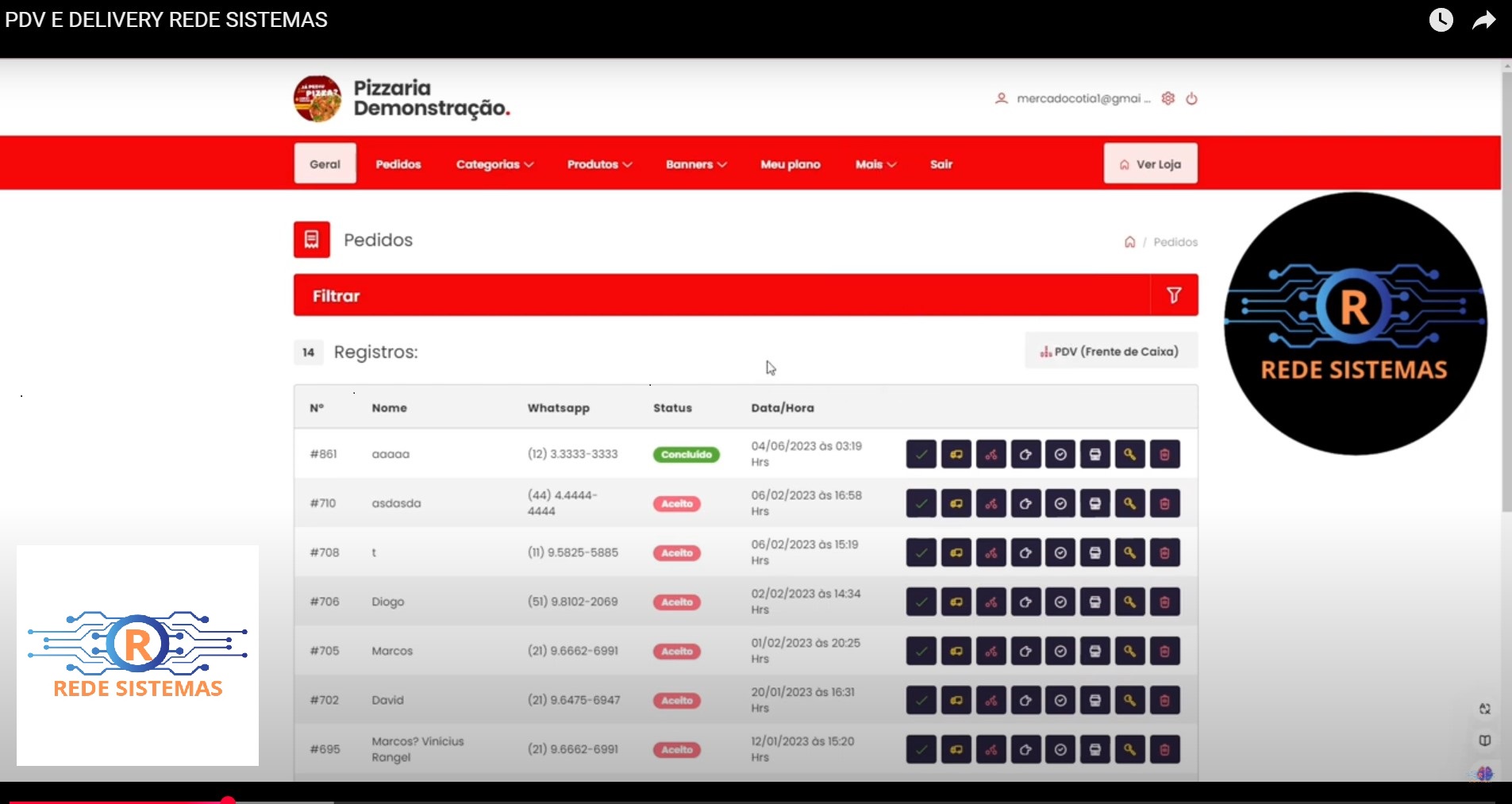Click the rotate arrow icon in Diogo's order row

tap(1025, 602)
